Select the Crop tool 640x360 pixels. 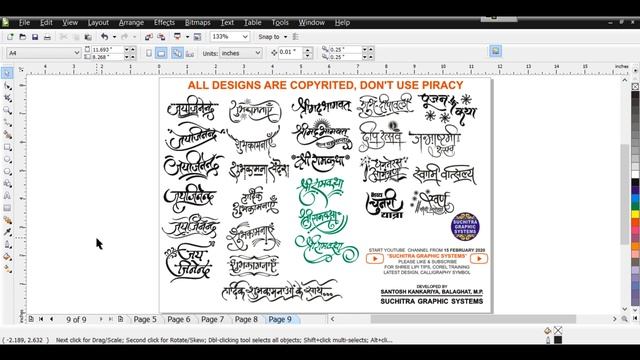click(7, 98)
